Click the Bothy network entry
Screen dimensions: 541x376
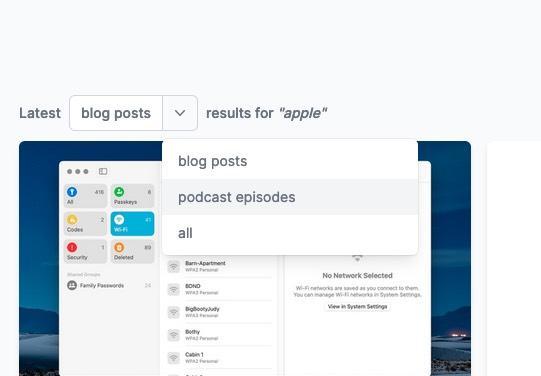[x=220, y=335]
